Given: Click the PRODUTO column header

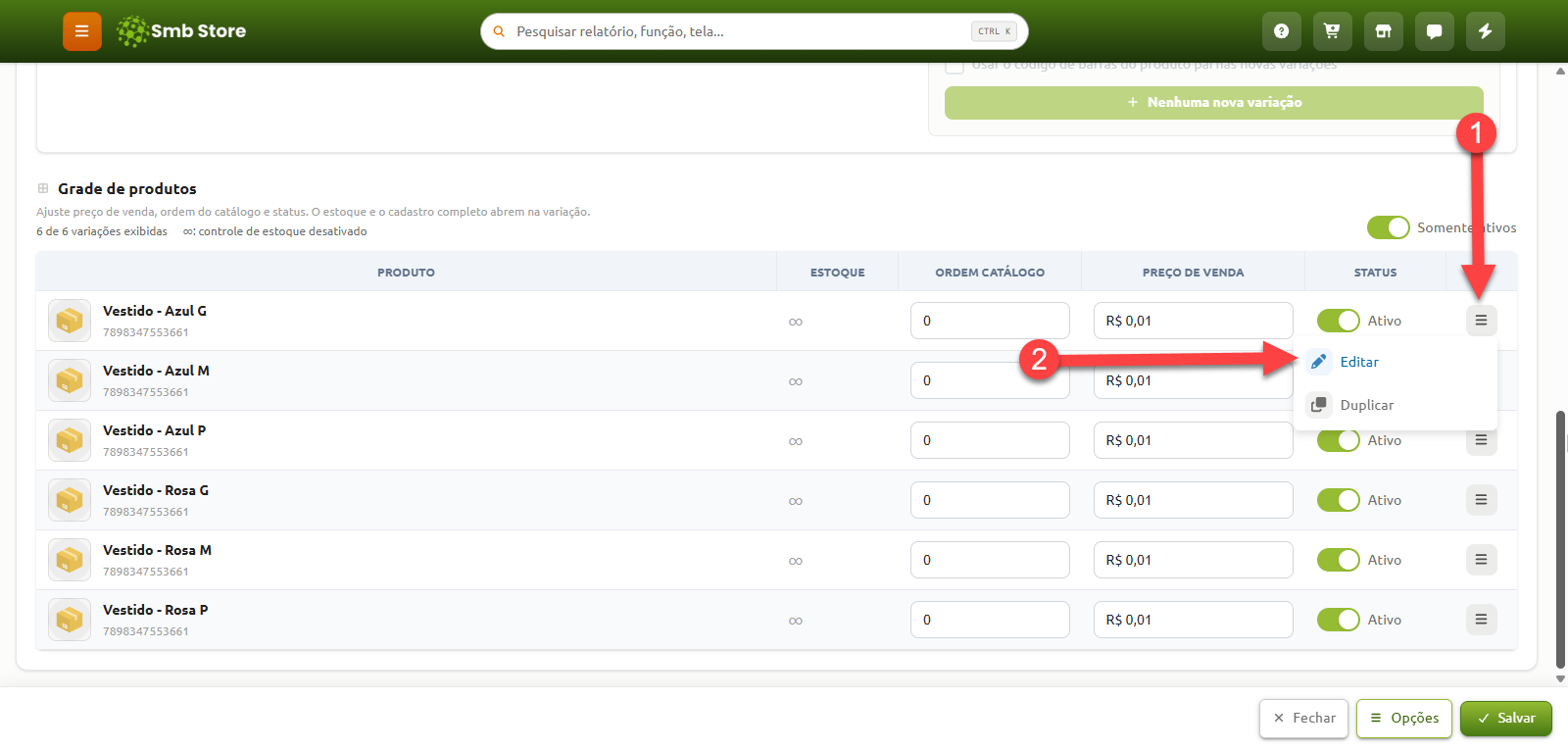Looking at the screenshot, I should (x=406, y=273).
